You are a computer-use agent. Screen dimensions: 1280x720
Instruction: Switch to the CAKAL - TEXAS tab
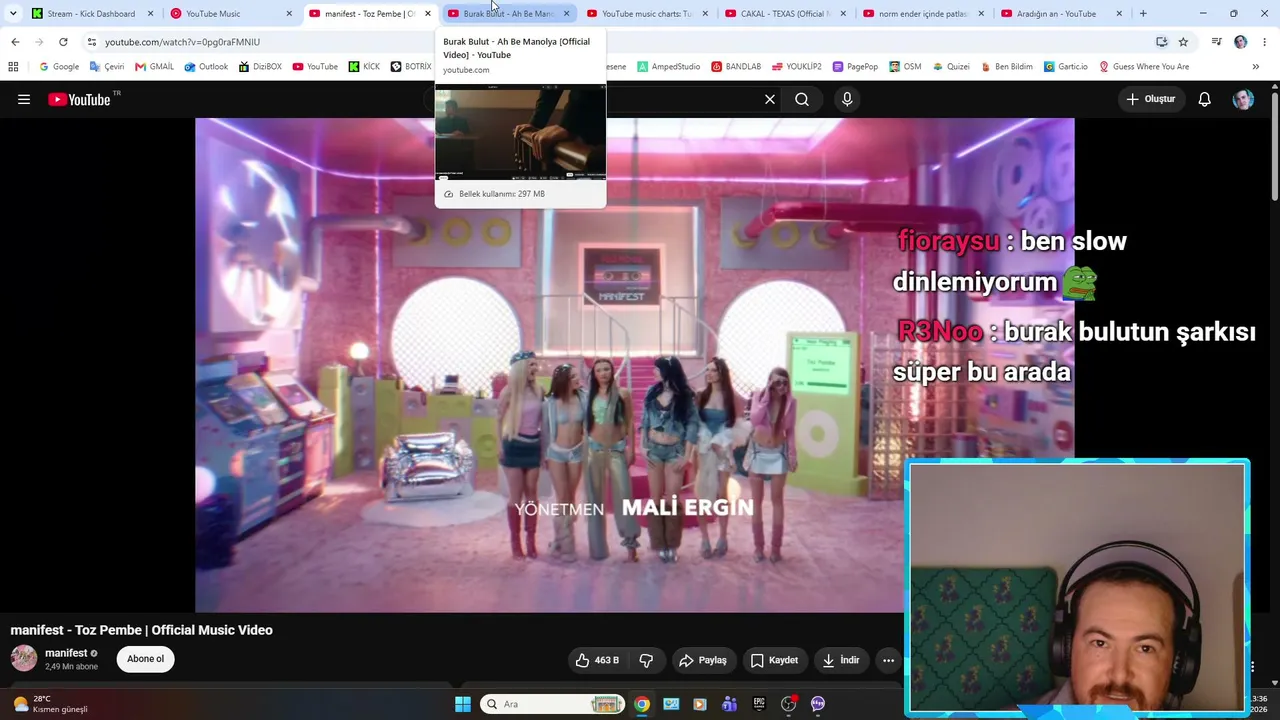coord(785,14)
